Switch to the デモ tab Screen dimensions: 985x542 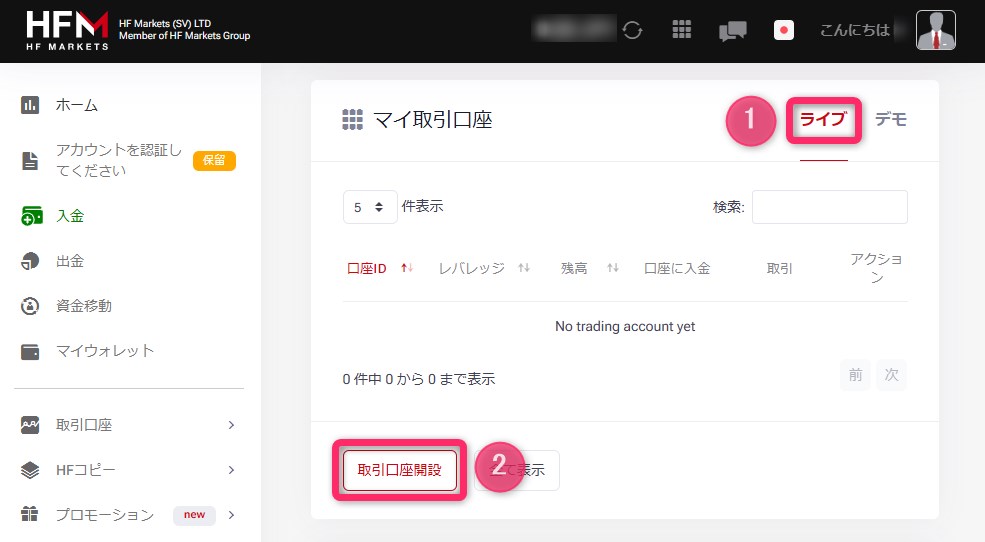(x=890, y=120)
